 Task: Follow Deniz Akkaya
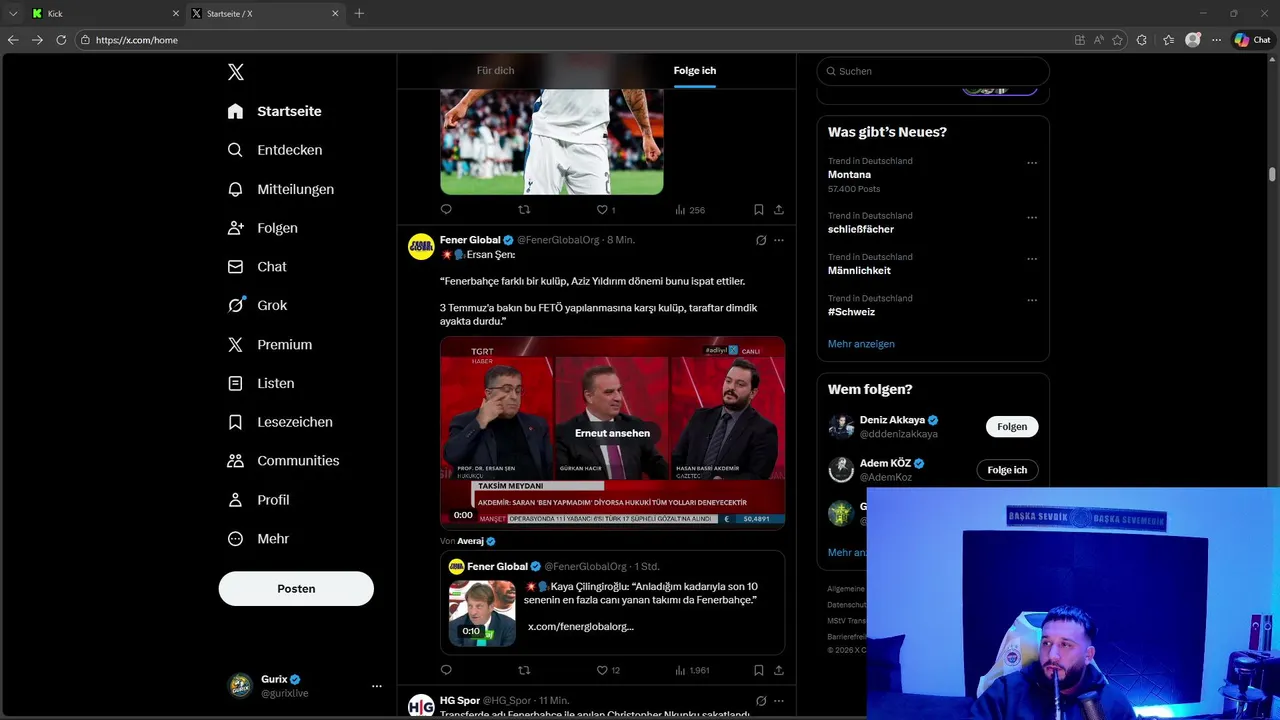click(x=1012, y=427)
